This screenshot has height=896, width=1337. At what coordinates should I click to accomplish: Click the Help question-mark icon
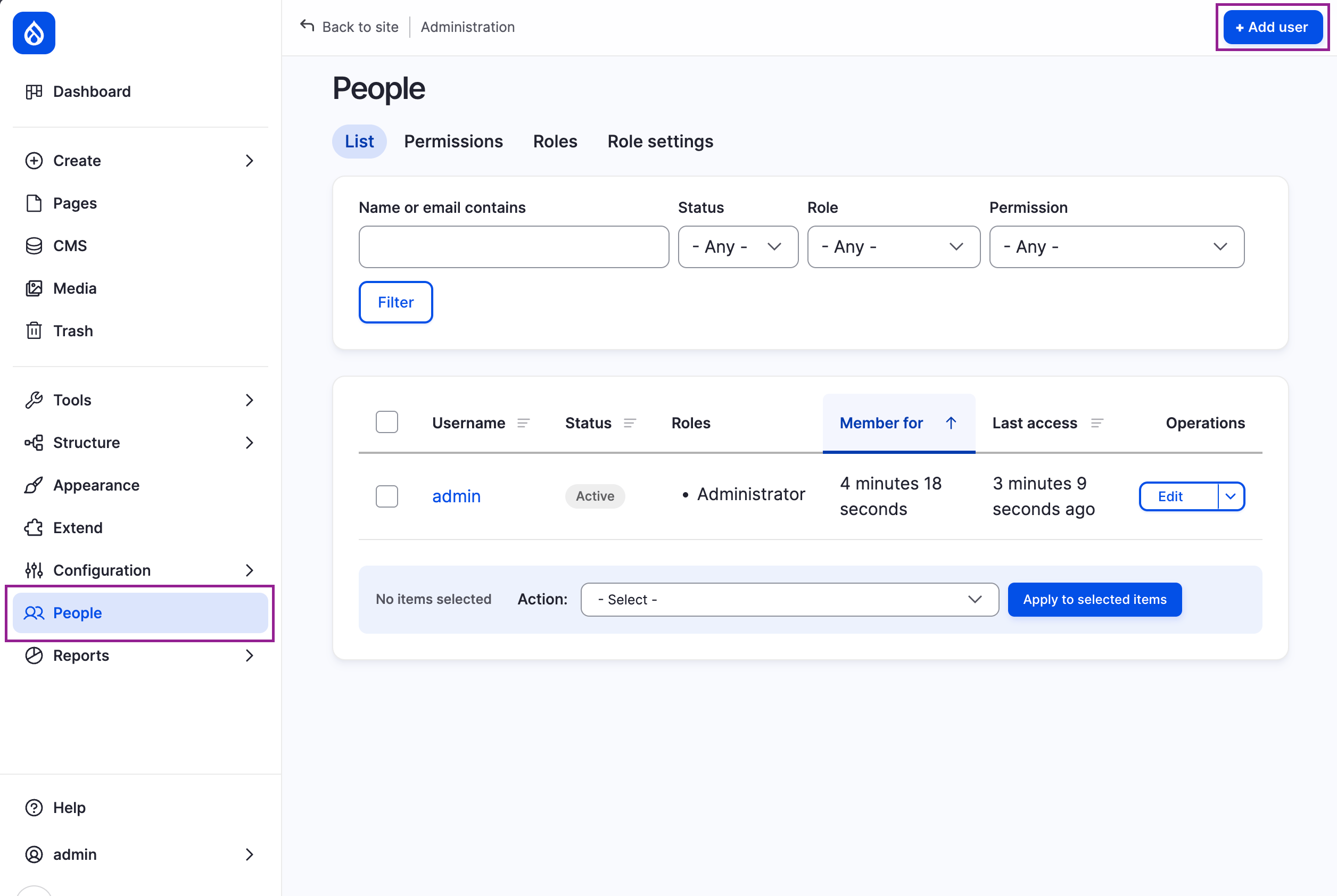point(34,808)
